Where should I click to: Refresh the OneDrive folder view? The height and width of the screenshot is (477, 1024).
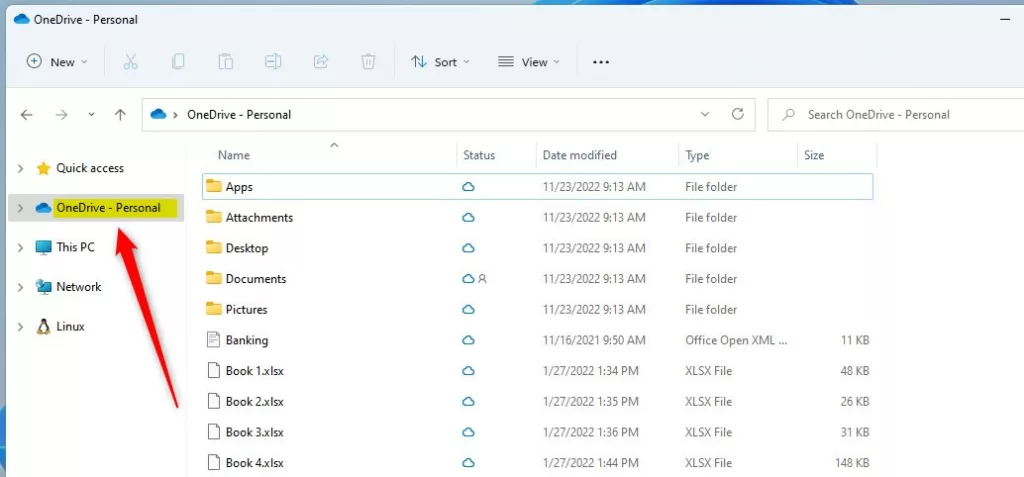(x=738, y=114)
